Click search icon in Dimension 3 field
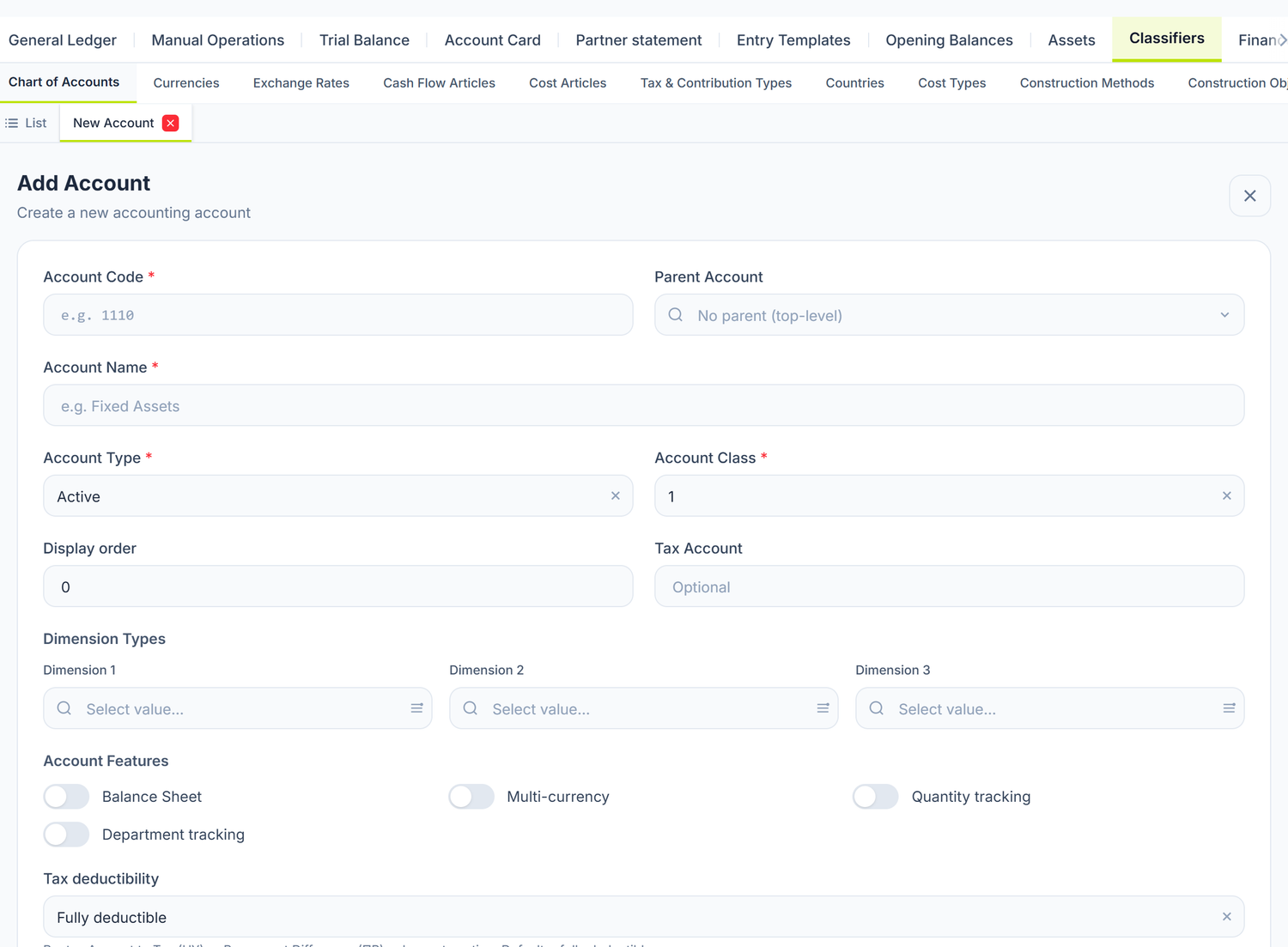The image size is (1288, 947). 877,708
